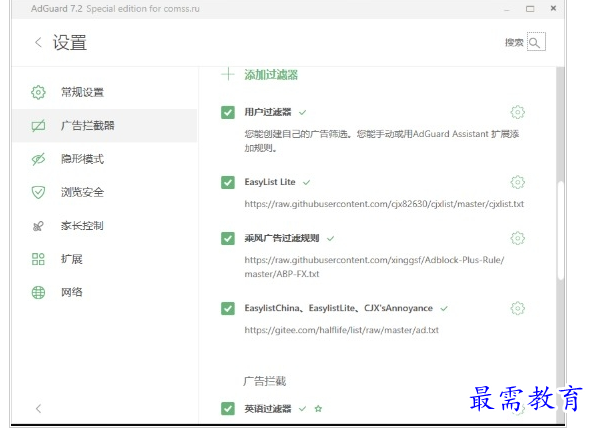Click the EasylistChina、EasylistLite、CJX'sAnnoyance title
Screen dimensions: 591x430
click(338, 308)
